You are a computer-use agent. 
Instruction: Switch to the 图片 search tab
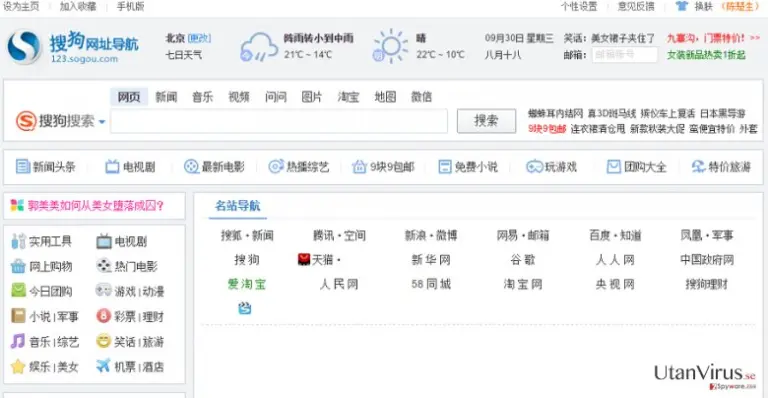point(312,97)
